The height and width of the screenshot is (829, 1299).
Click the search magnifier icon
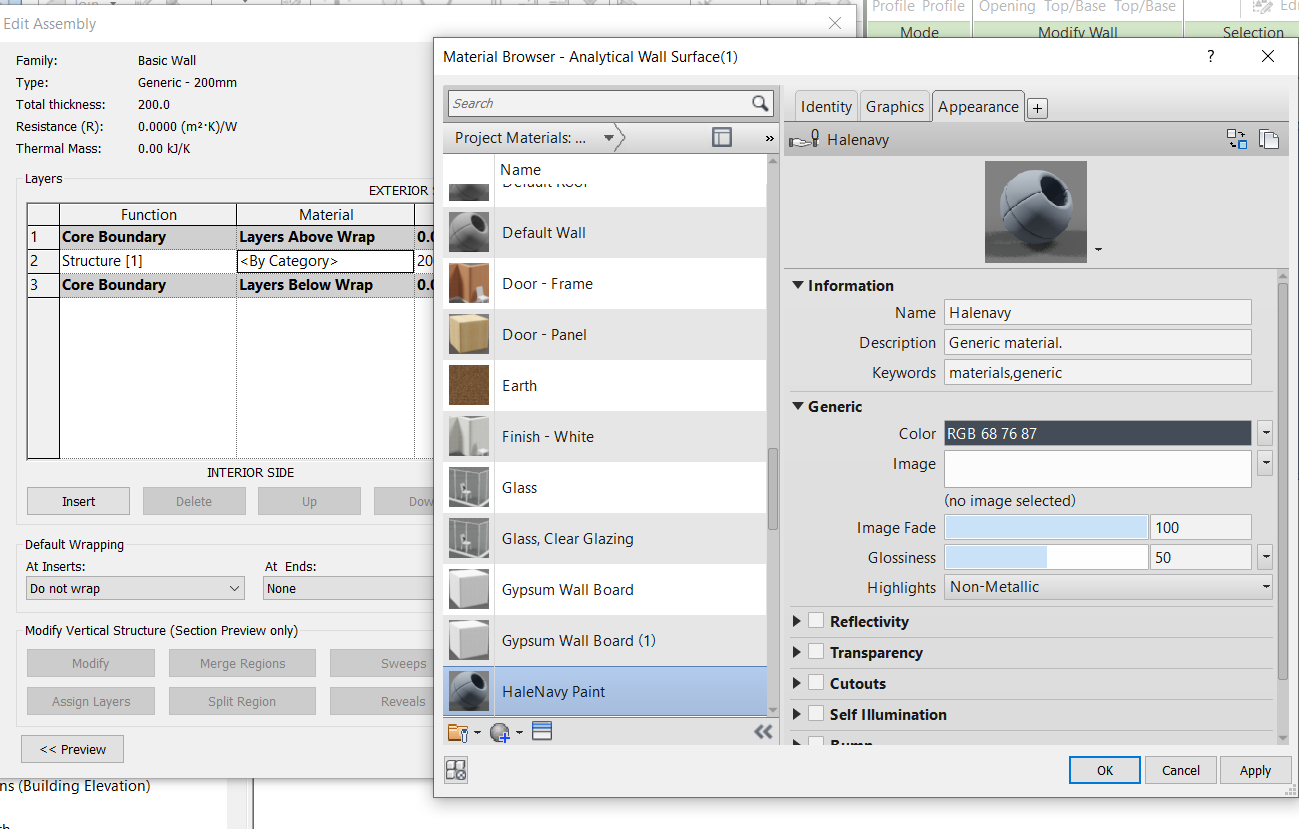pos(761,103)
